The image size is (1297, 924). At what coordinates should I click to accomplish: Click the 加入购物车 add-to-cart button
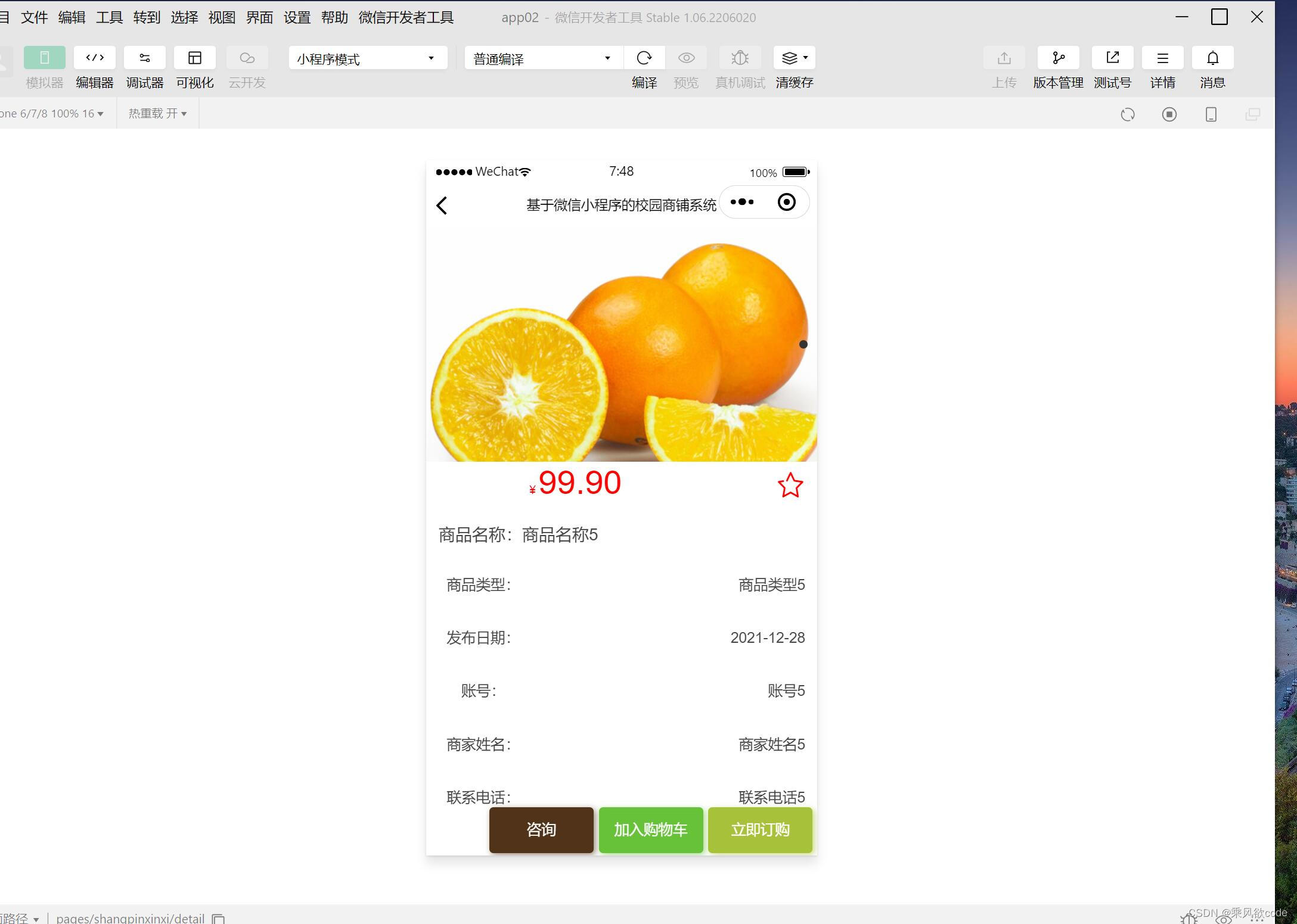[x=650, y=830]
